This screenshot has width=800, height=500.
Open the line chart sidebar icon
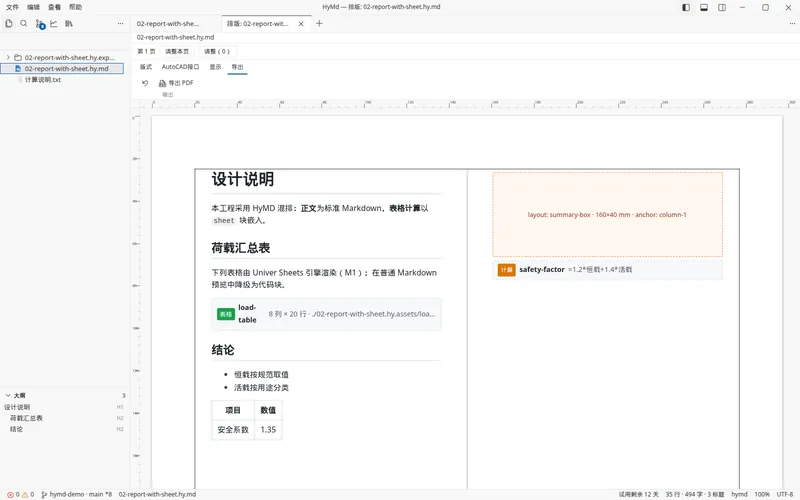pos(54,23)
